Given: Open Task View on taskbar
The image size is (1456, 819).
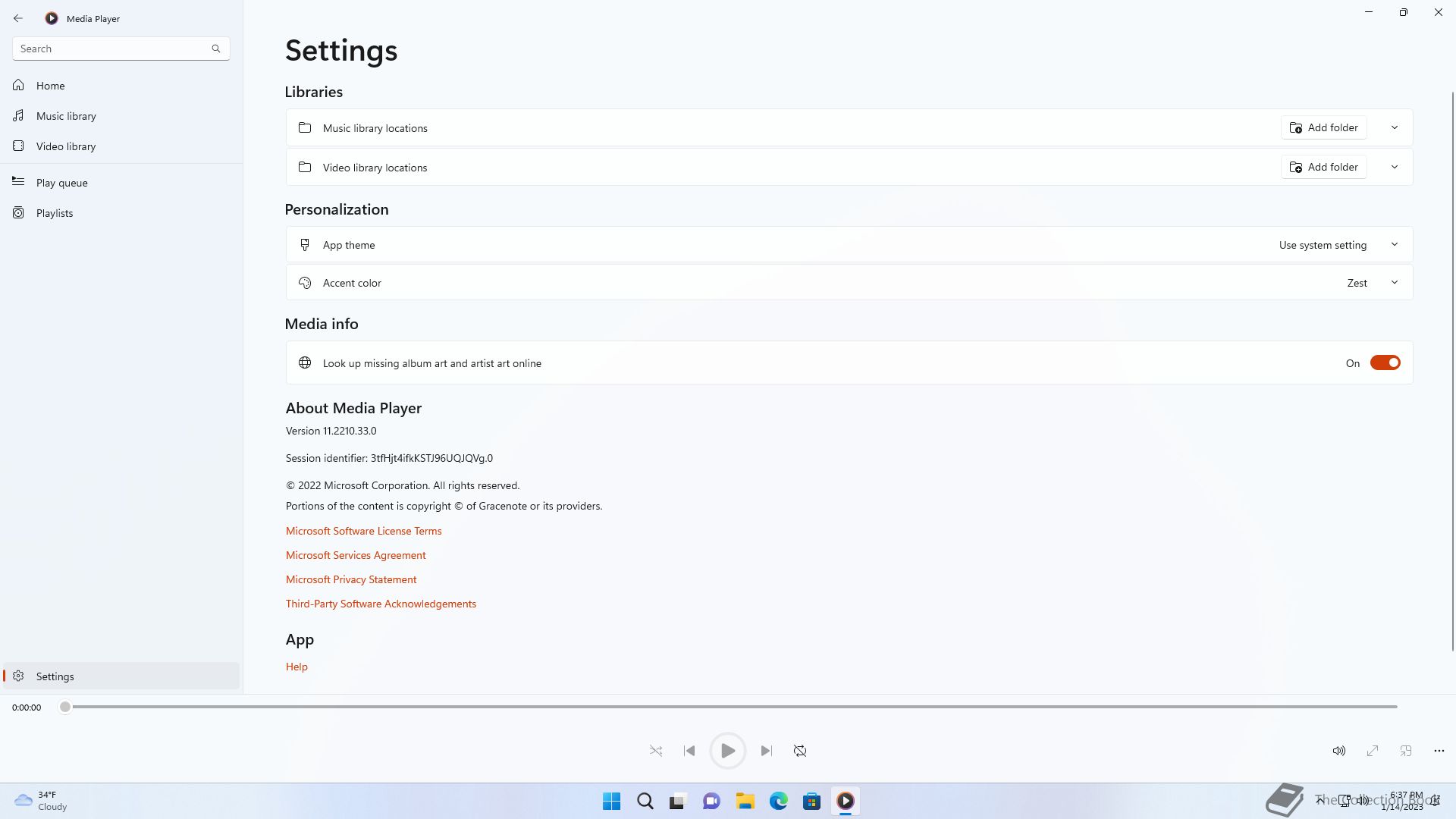Looking at the screenshot, I should 678,801.
